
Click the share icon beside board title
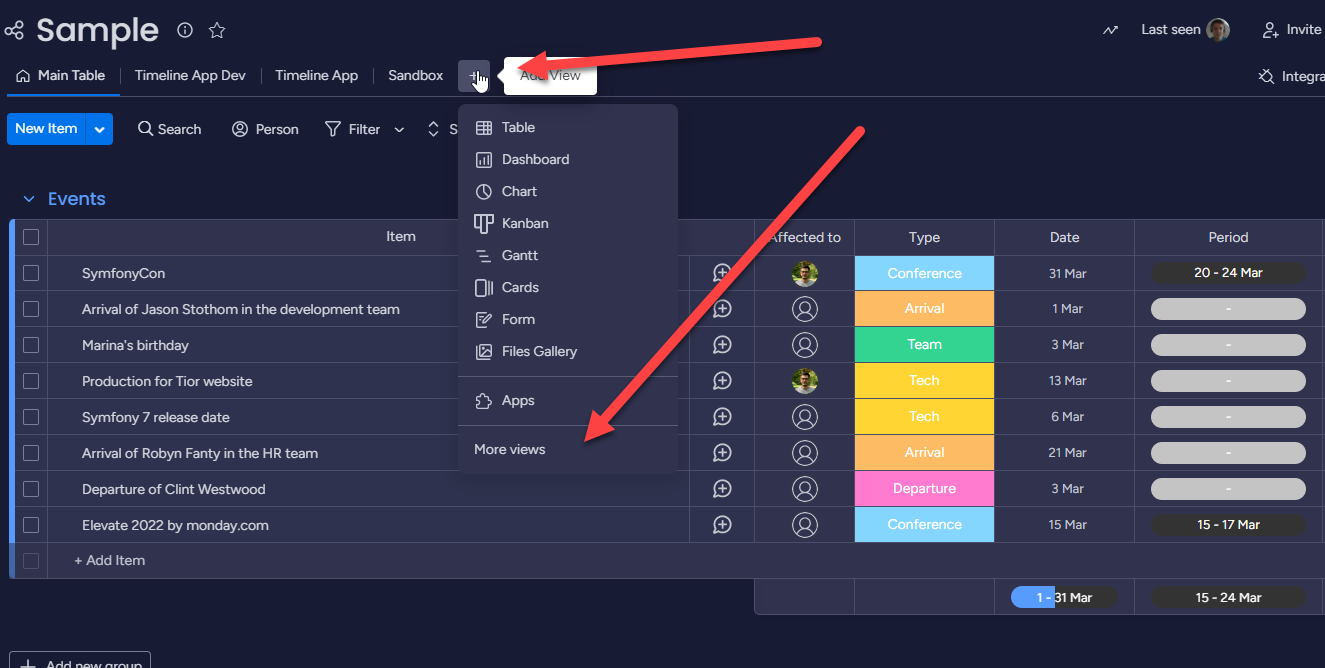(14, 31)
